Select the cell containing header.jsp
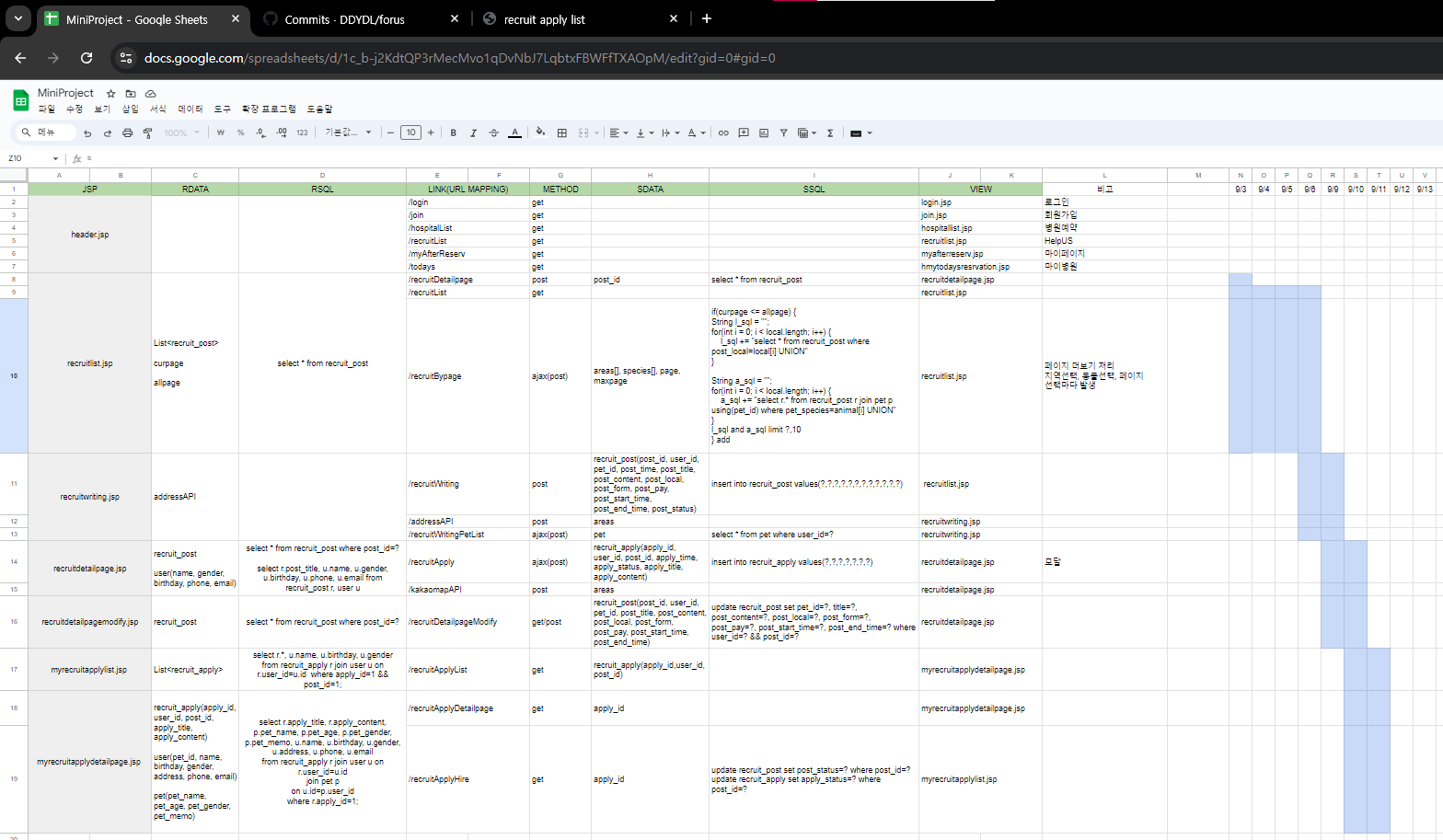Image resolution: width=1443 pixels, height=840 pixels. [90, 235]
